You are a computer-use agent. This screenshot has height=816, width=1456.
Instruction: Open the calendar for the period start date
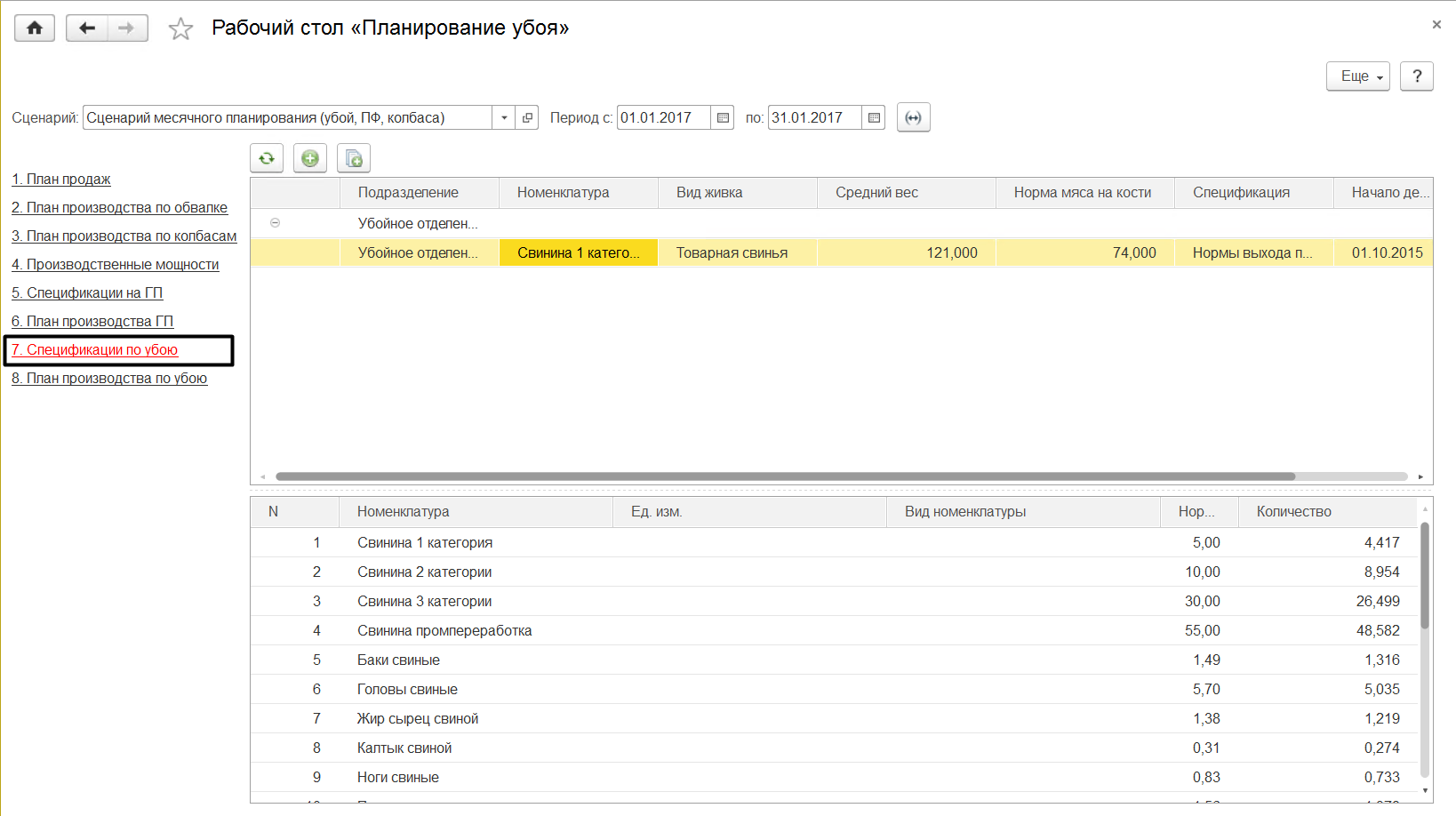click(723, 117)
